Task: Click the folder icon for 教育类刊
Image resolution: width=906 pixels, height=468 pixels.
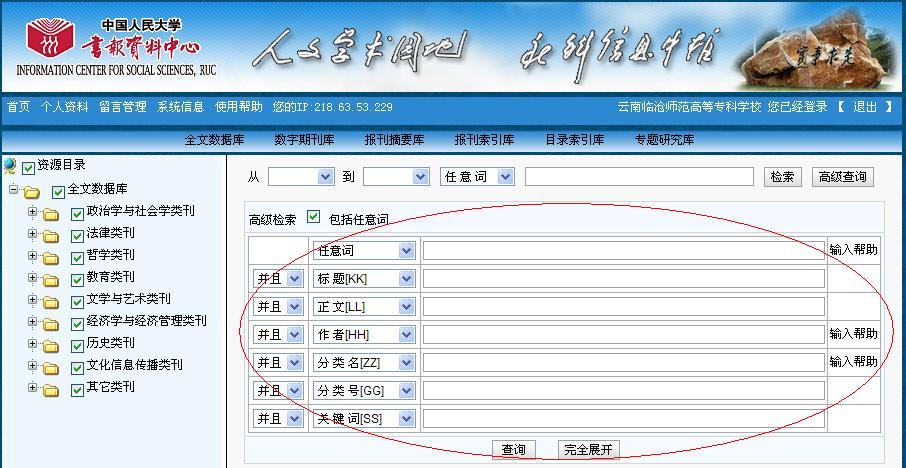Action: [51, 279]
